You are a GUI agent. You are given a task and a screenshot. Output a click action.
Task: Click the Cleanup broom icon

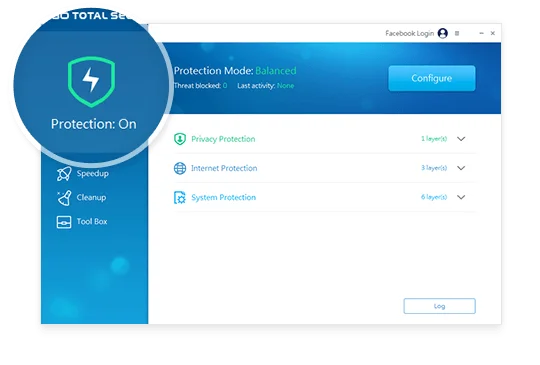pyautogui.click(x=64, y=198)
